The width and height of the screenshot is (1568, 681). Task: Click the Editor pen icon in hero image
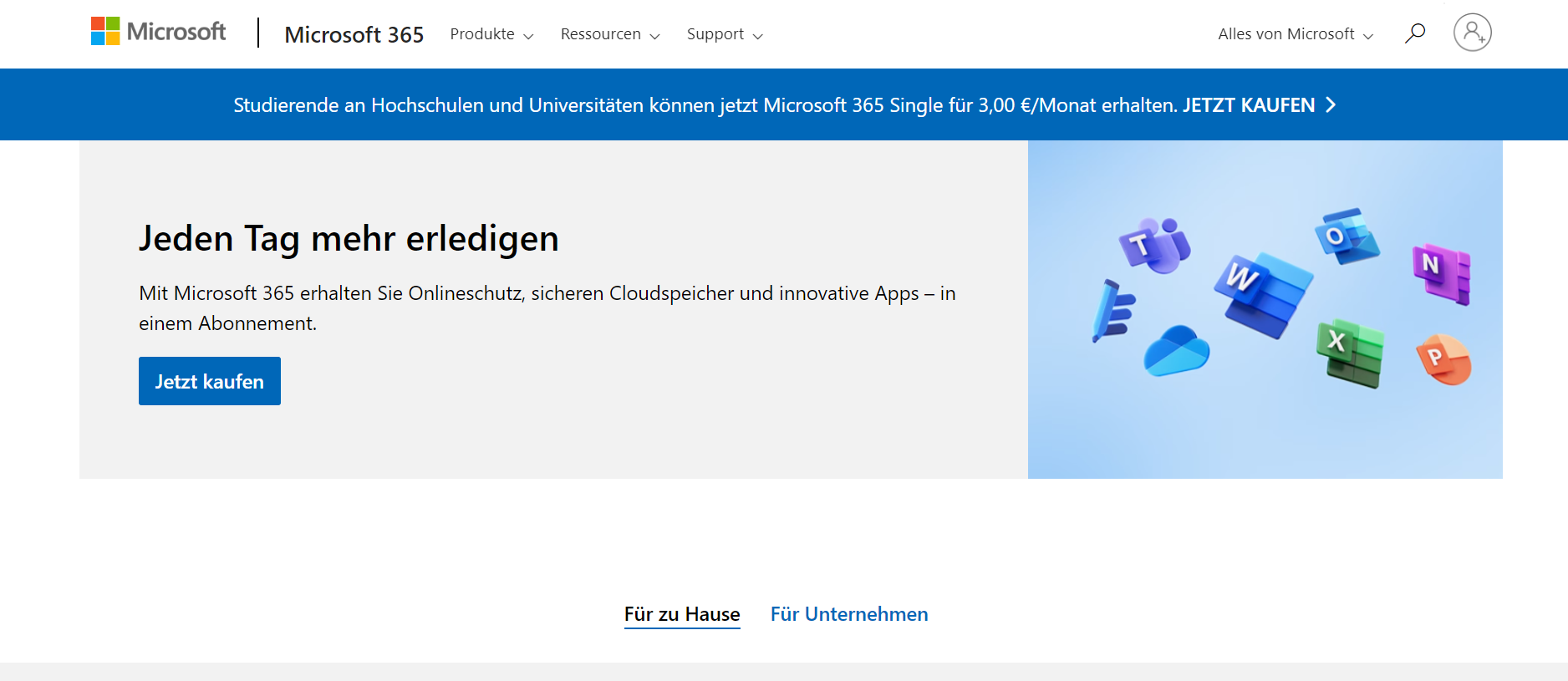coord(1113,311)
